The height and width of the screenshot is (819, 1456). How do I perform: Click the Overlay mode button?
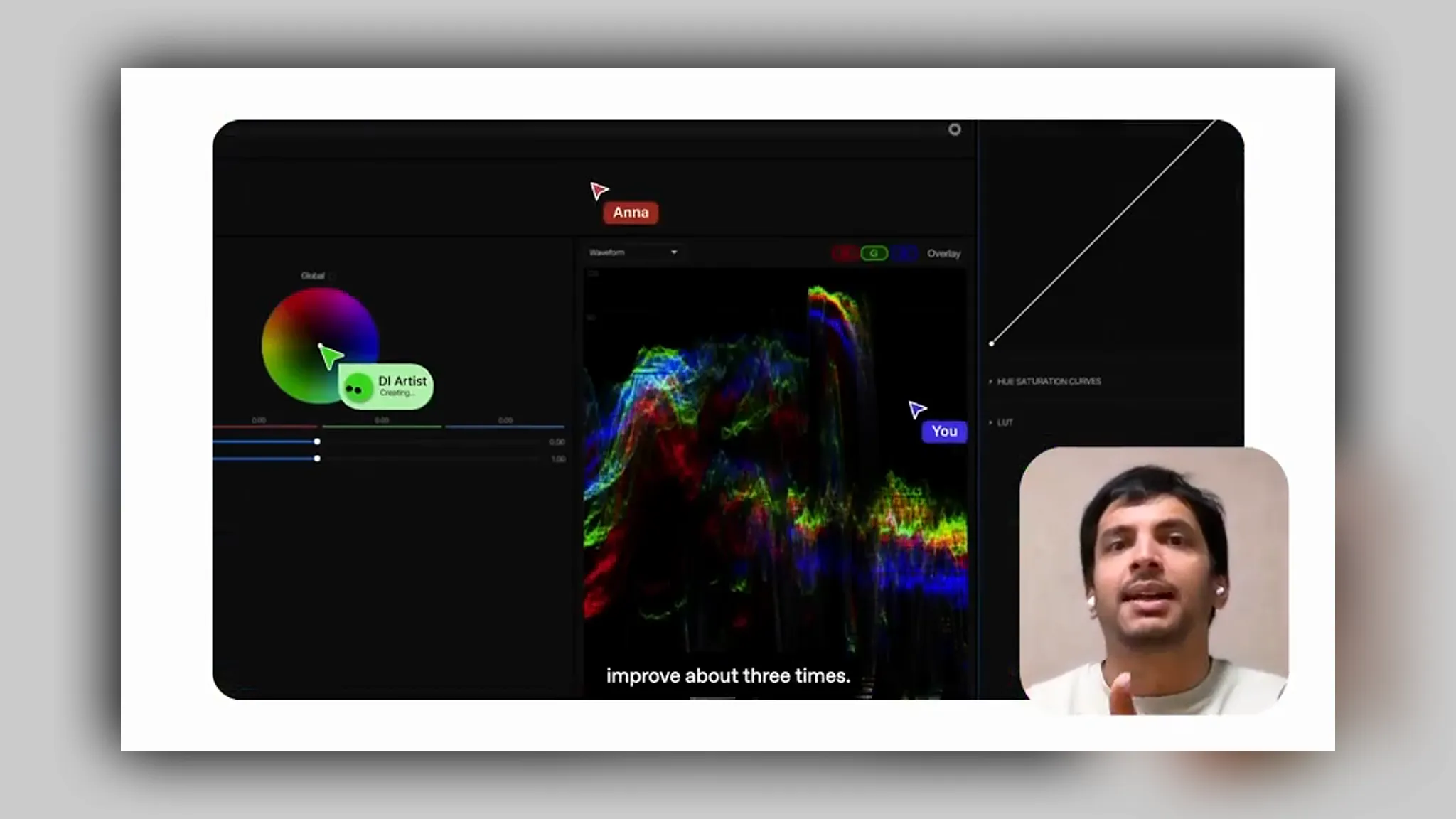pyautogui.click(x=943, y=254)
